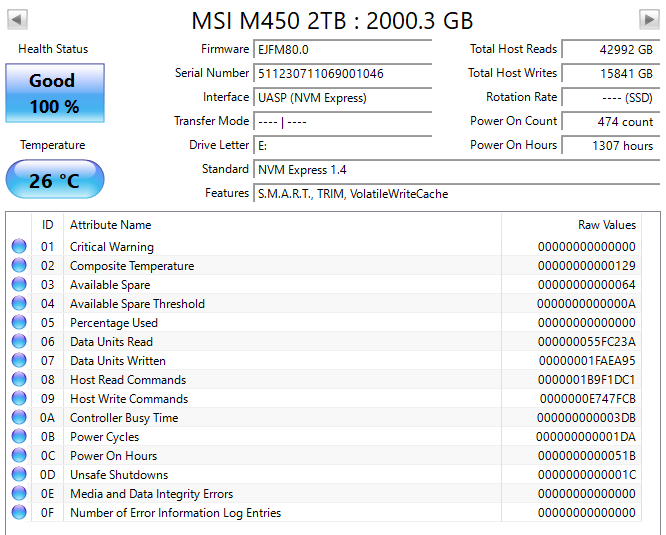Click the previous disk left arrow

point(18,20)
